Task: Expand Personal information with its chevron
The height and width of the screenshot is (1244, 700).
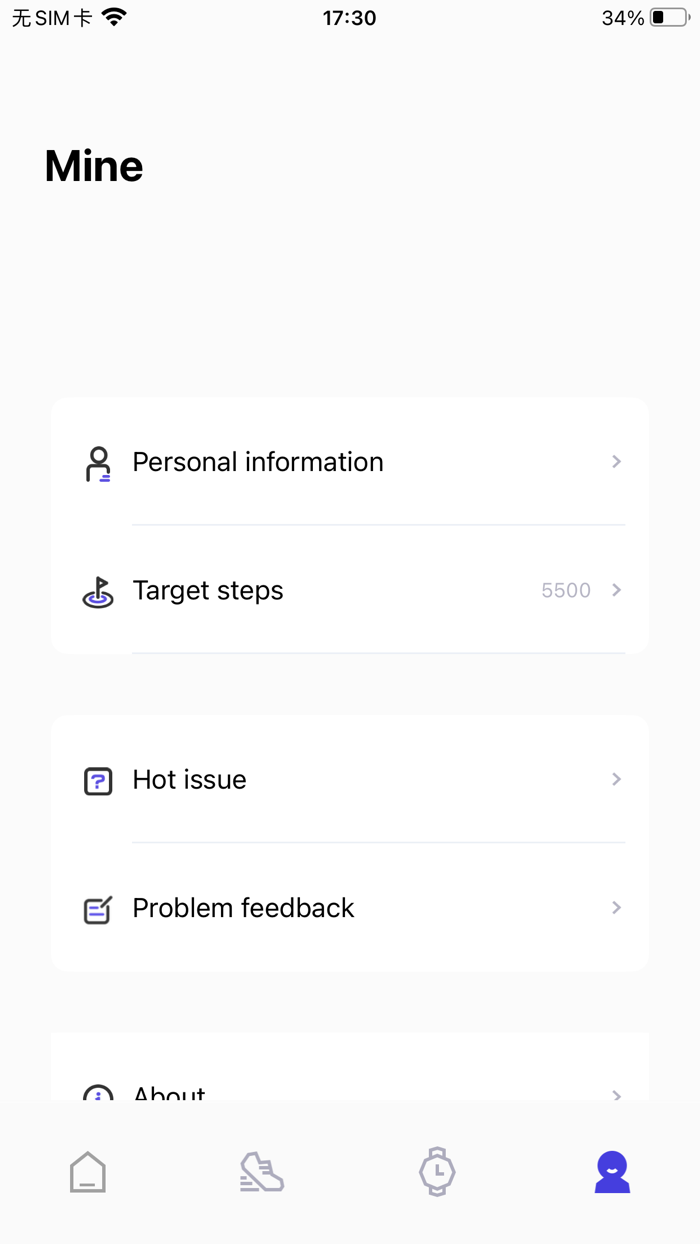Action: coord(617,462)
